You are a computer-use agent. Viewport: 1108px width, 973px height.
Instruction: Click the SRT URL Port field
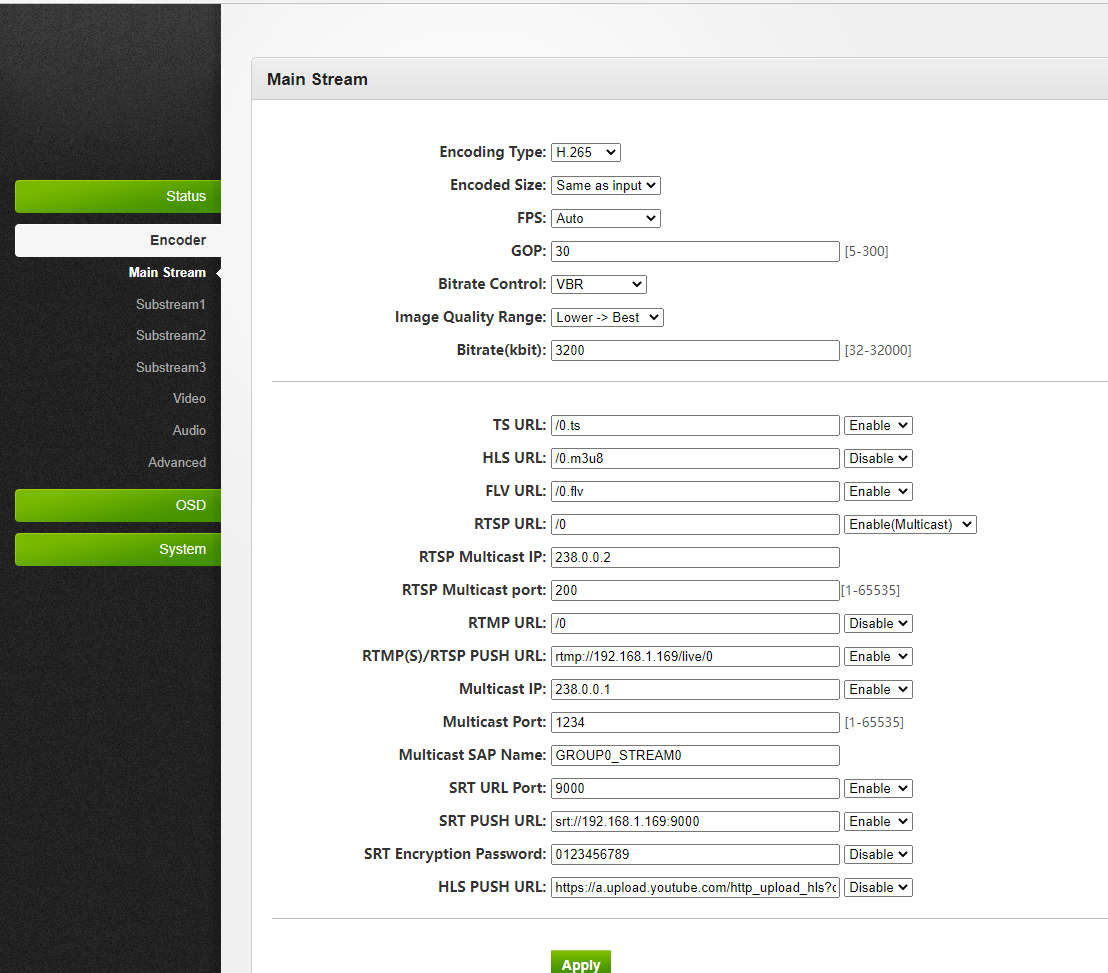click(695, 788)
